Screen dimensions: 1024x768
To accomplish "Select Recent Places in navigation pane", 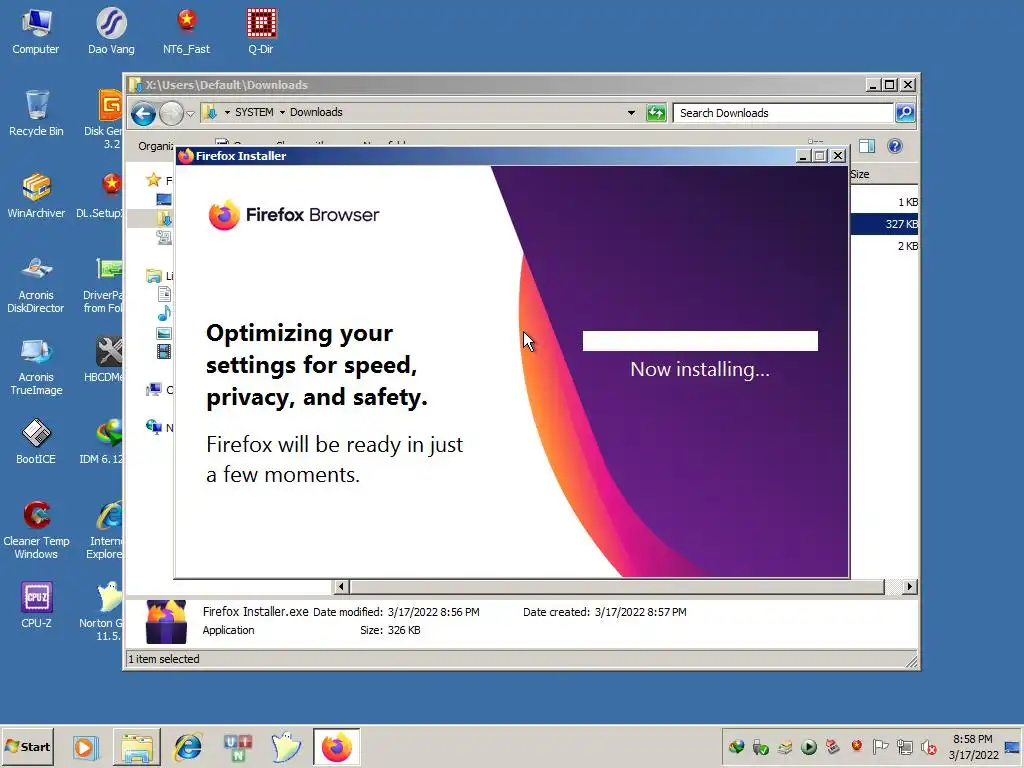I will pyautogui.click(x=164, y=237).
